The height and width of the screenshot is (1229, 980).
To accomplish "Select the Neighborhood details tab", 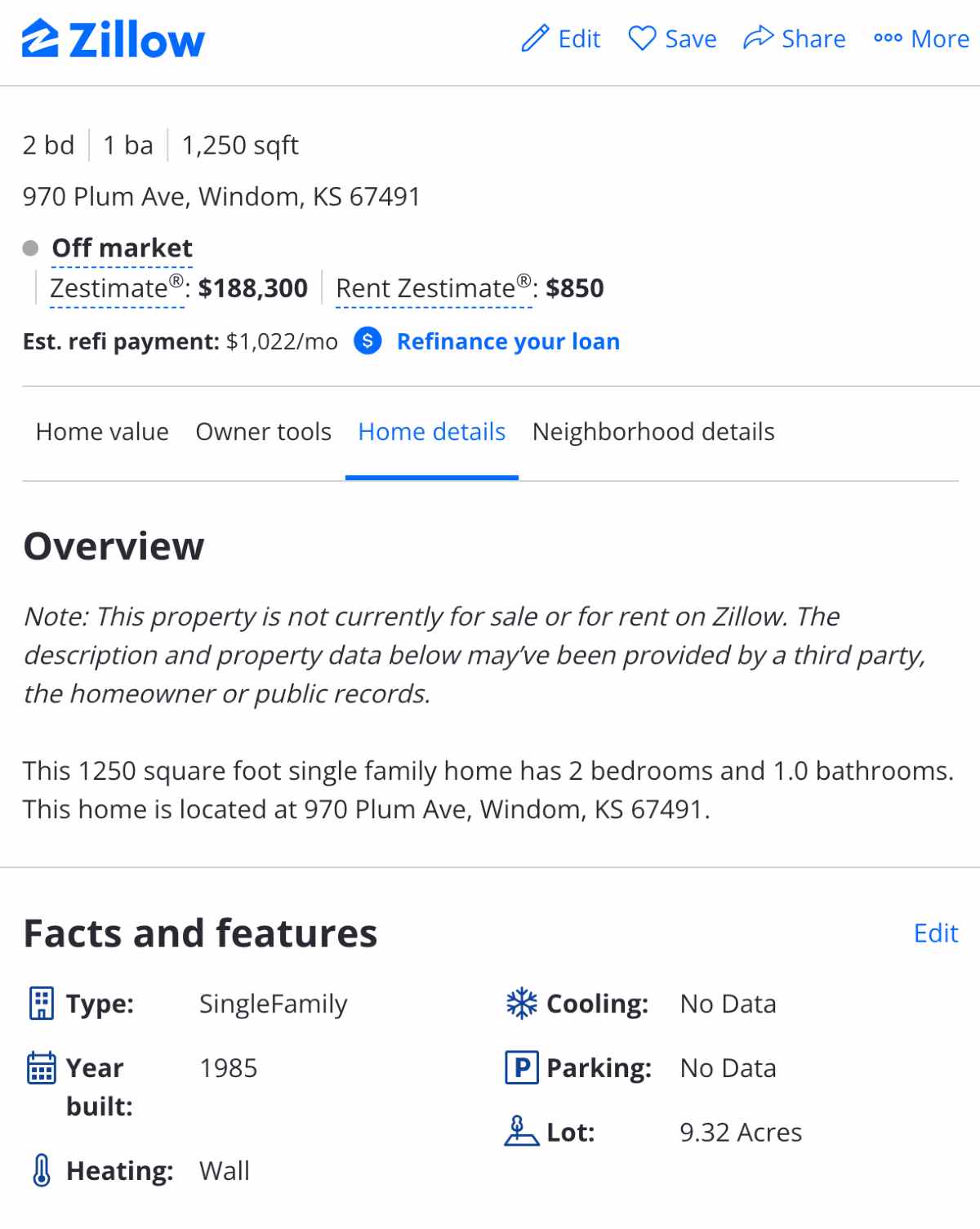I will pos(653,431).
